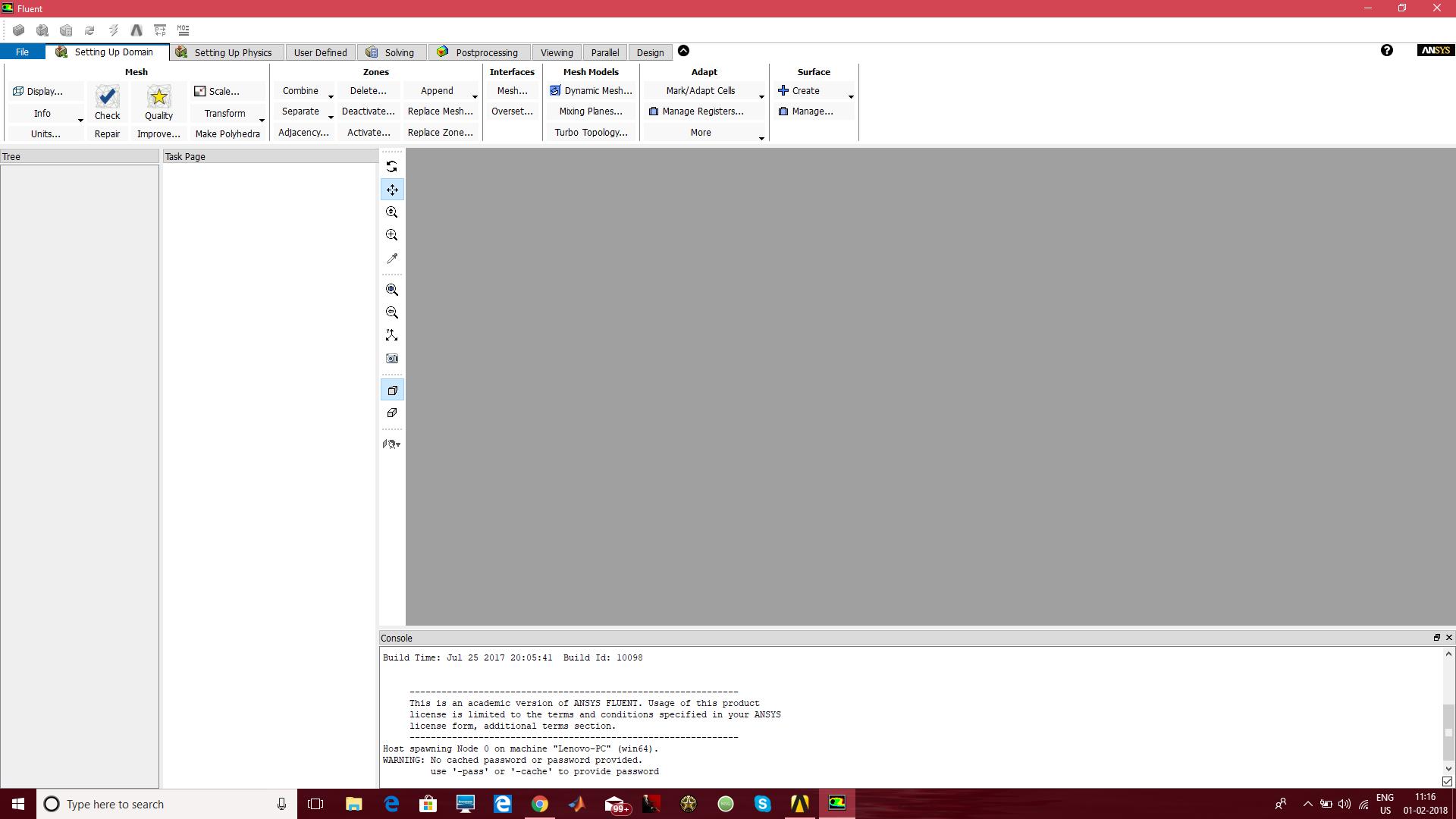Click the probe eyedropper tool
Image resolution: width=1456 pixels, height=819 pixels.
coord(392,259)
